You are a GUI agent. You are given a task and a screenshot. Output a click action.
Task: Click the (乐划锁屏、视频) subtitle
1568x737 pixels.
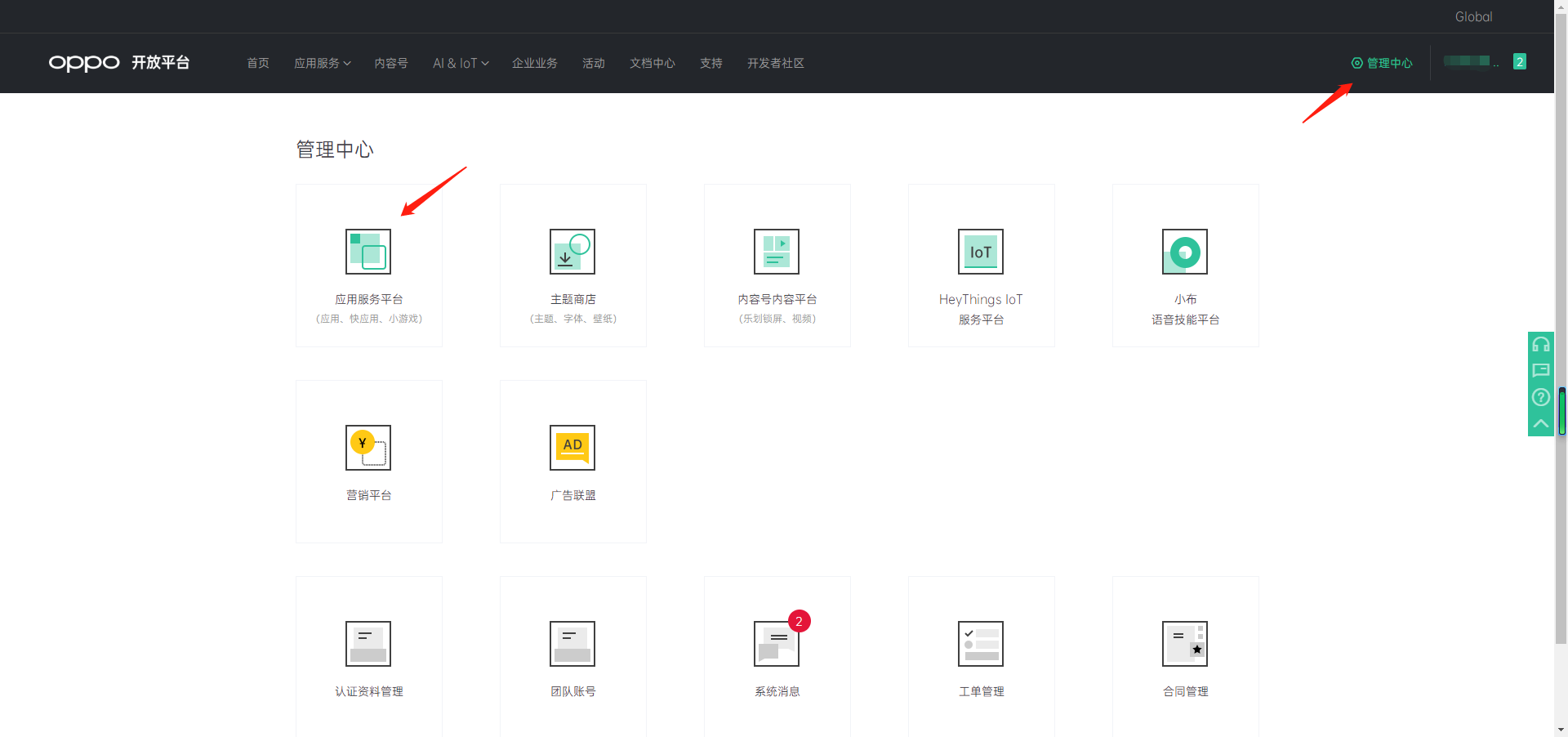tap(777, 319)
